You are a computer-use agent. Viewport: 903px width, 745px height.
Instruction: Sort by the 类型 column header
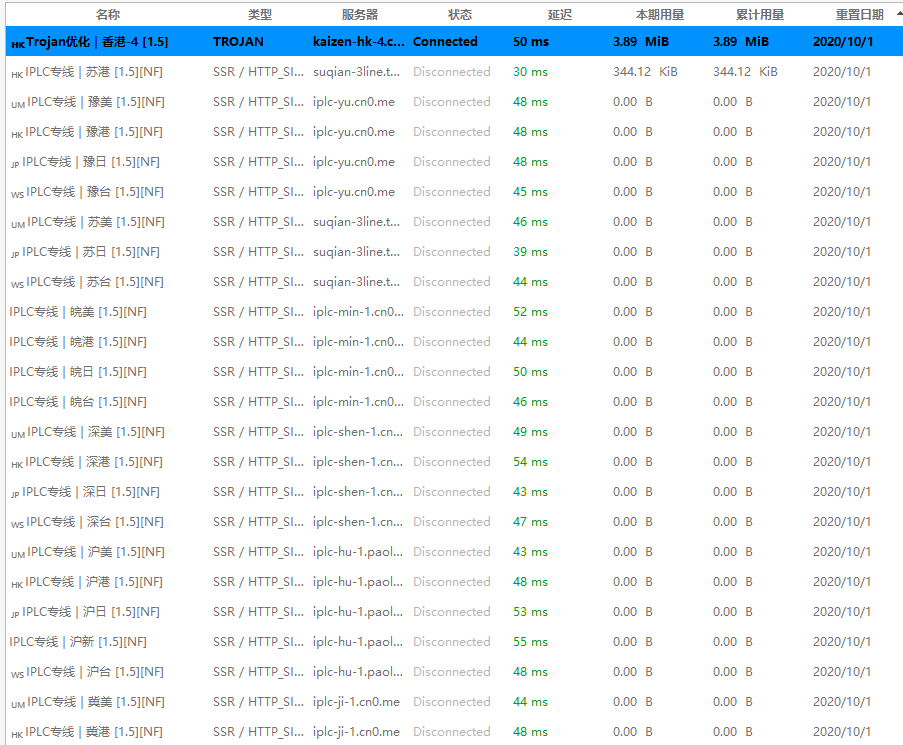pyautogui.click(x=259, y=14)
